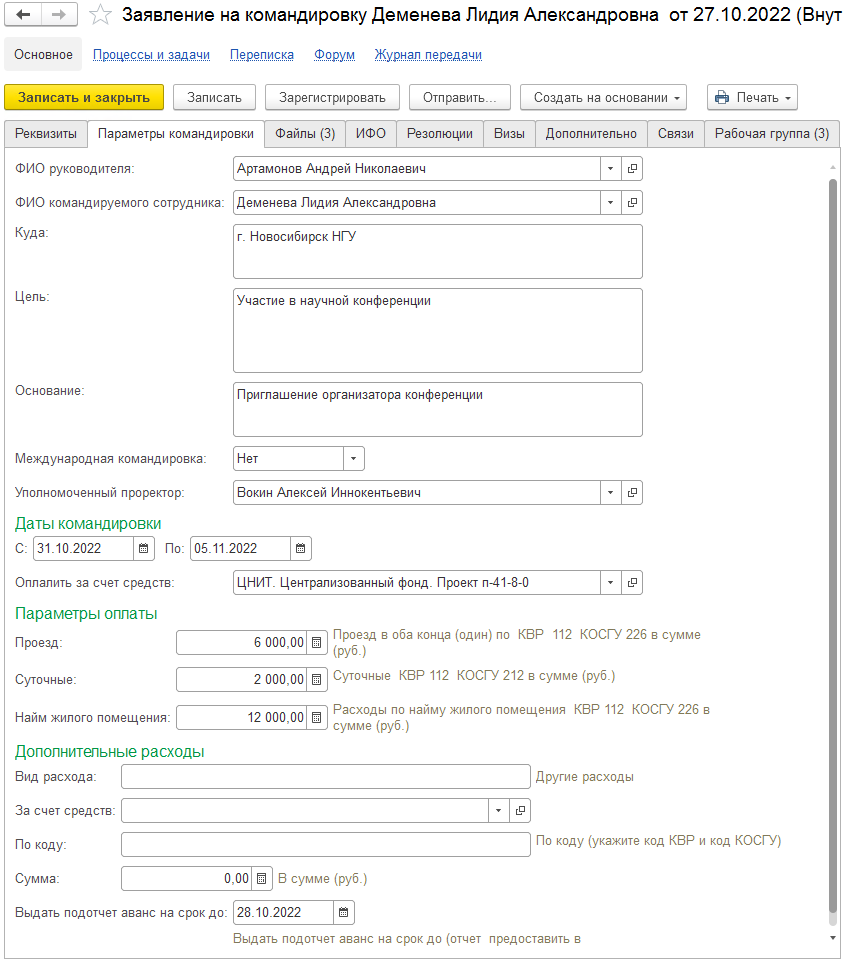The width and height of the screenshot is (843, 963).
Task: Open За счет средств record icon
Action: [520, 811]
